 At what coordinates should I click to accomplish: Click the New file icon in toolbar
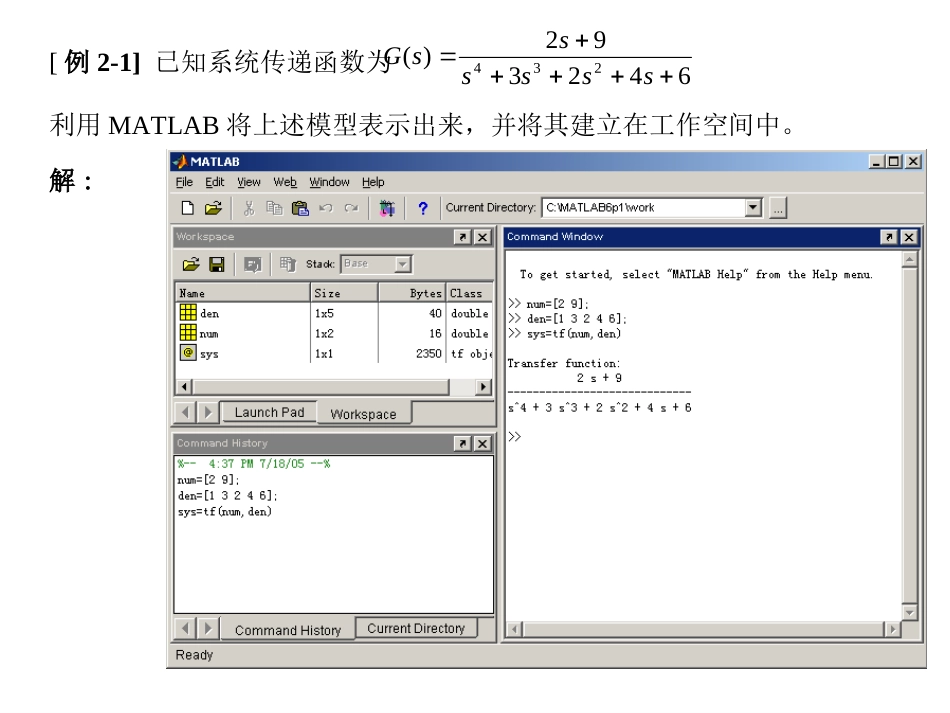tap(188, 208)
